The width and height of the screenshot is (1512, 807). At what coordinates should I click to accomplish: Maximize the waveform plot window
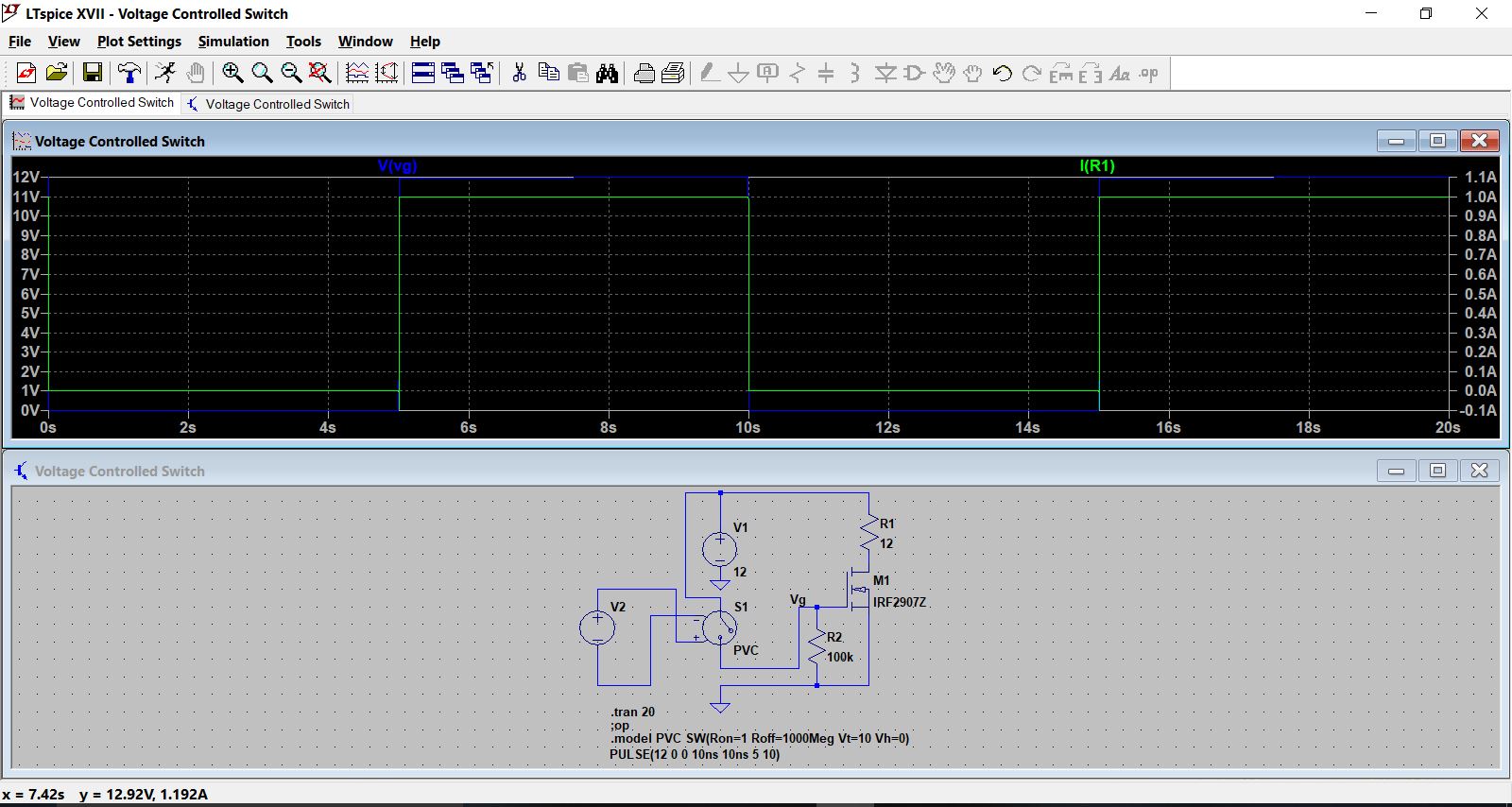point(1438,141)
